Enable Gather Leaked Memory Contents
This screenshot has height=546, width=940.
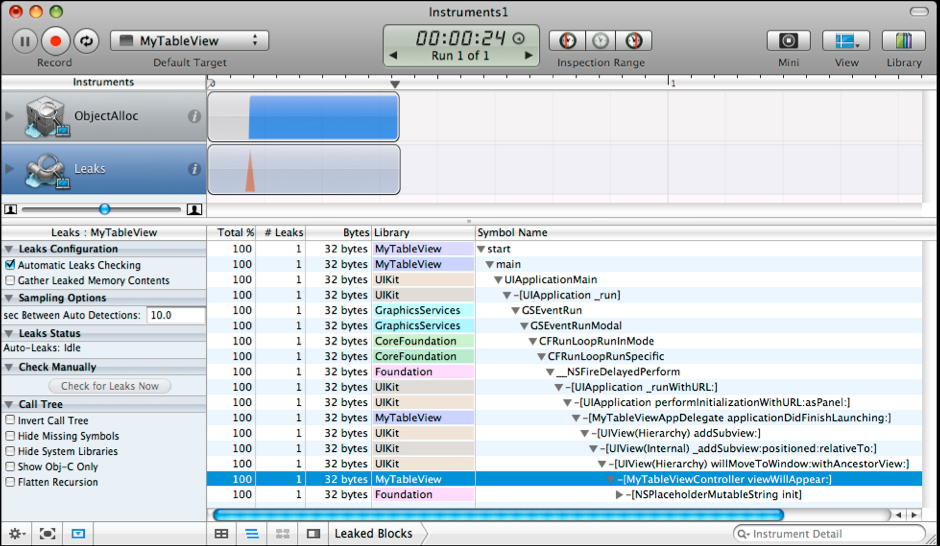click(10, 280)
